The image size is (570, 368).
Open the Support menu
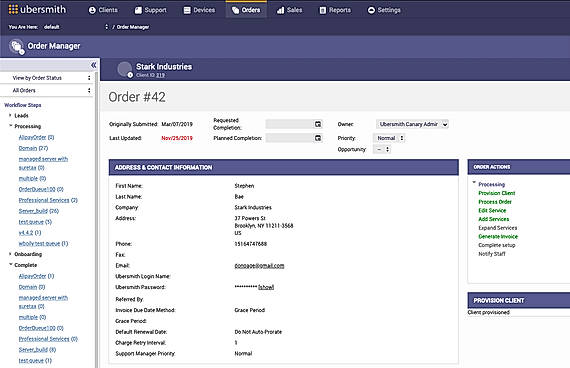coord(150,10)
